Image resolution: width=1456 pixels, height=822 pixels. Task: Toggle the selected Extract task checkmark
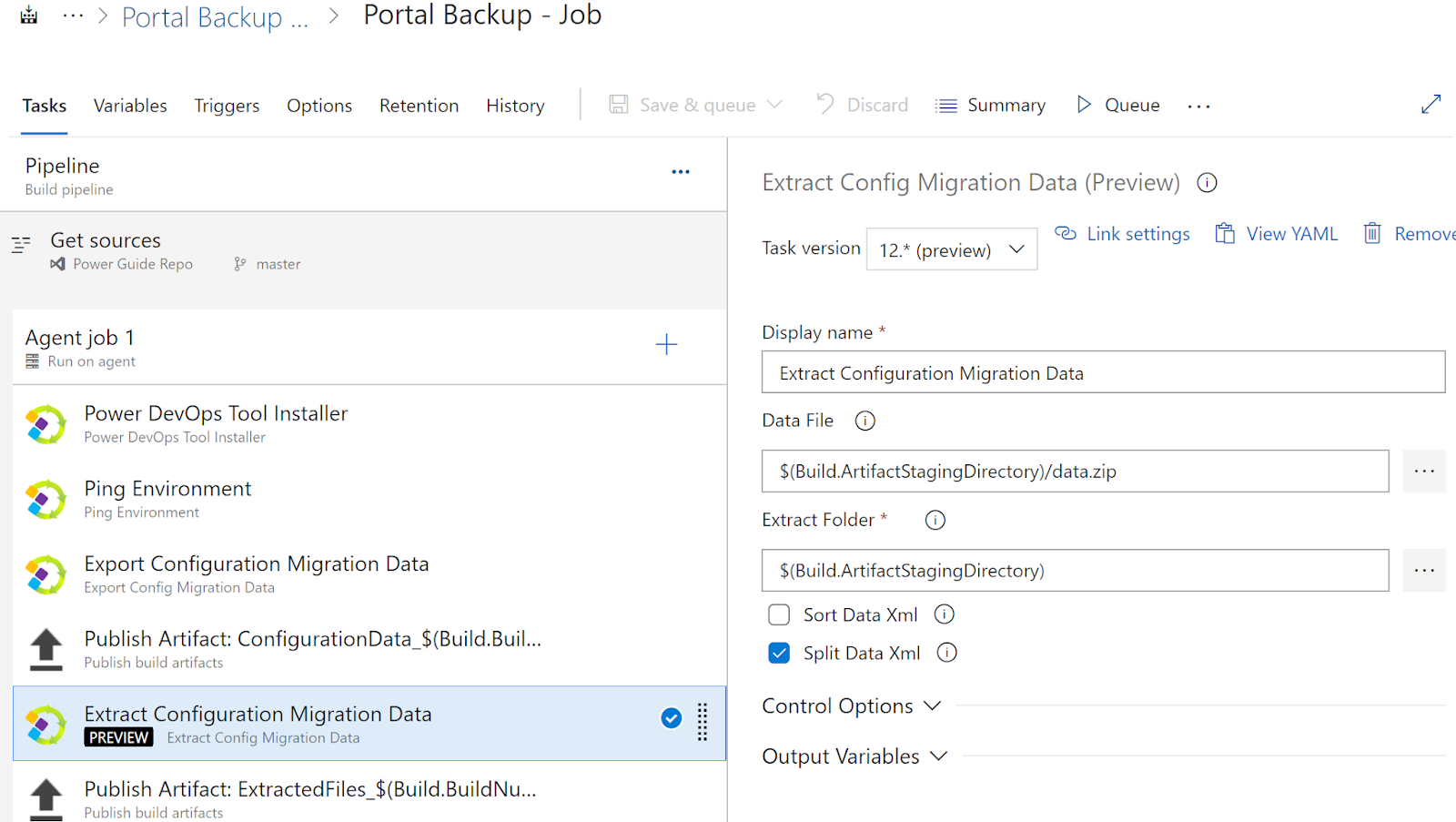[x=671, y=719]
